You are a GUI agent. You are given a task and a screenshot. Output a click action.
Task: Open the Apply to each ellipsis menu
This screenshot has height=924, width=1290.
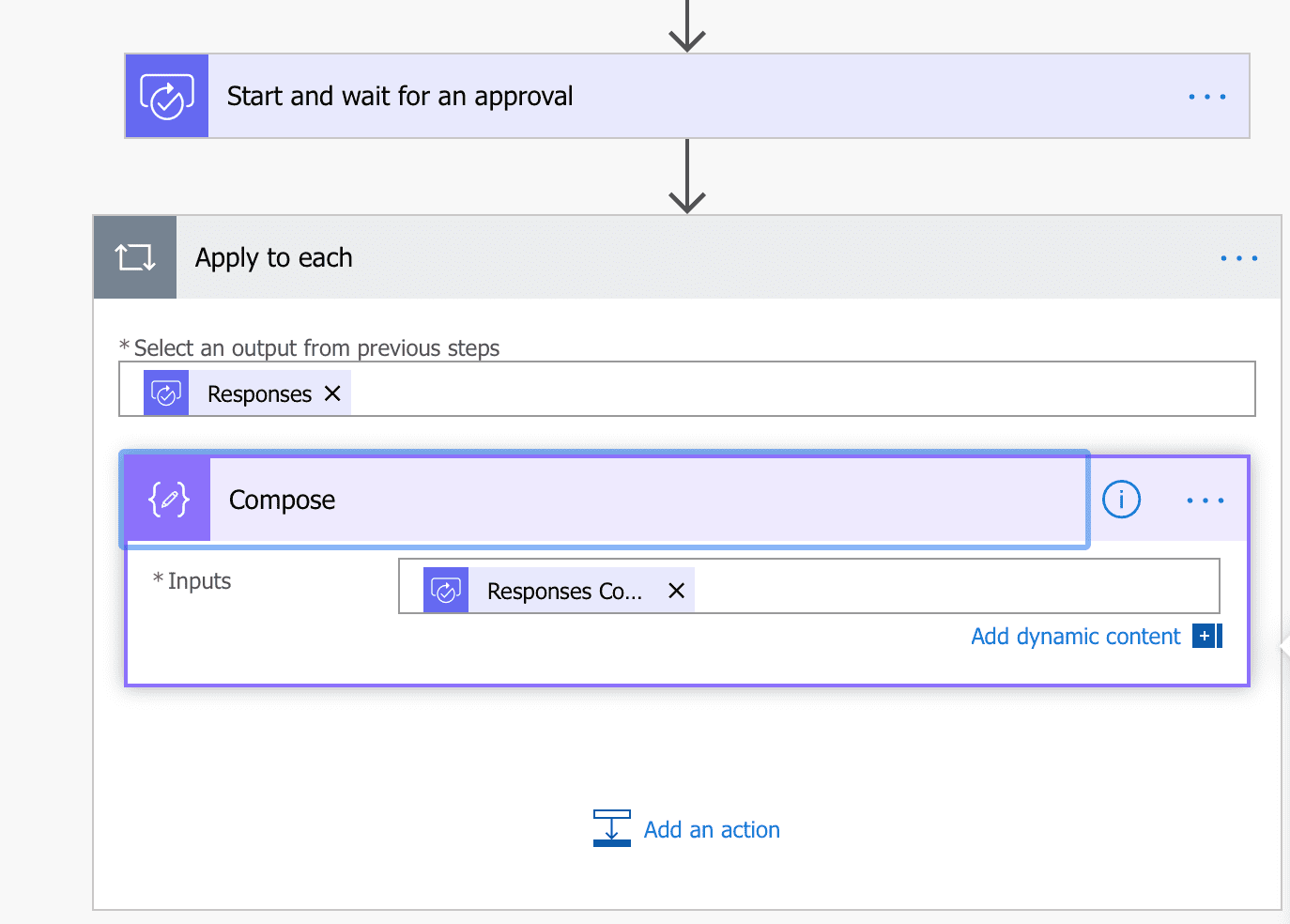point(1239,256)
